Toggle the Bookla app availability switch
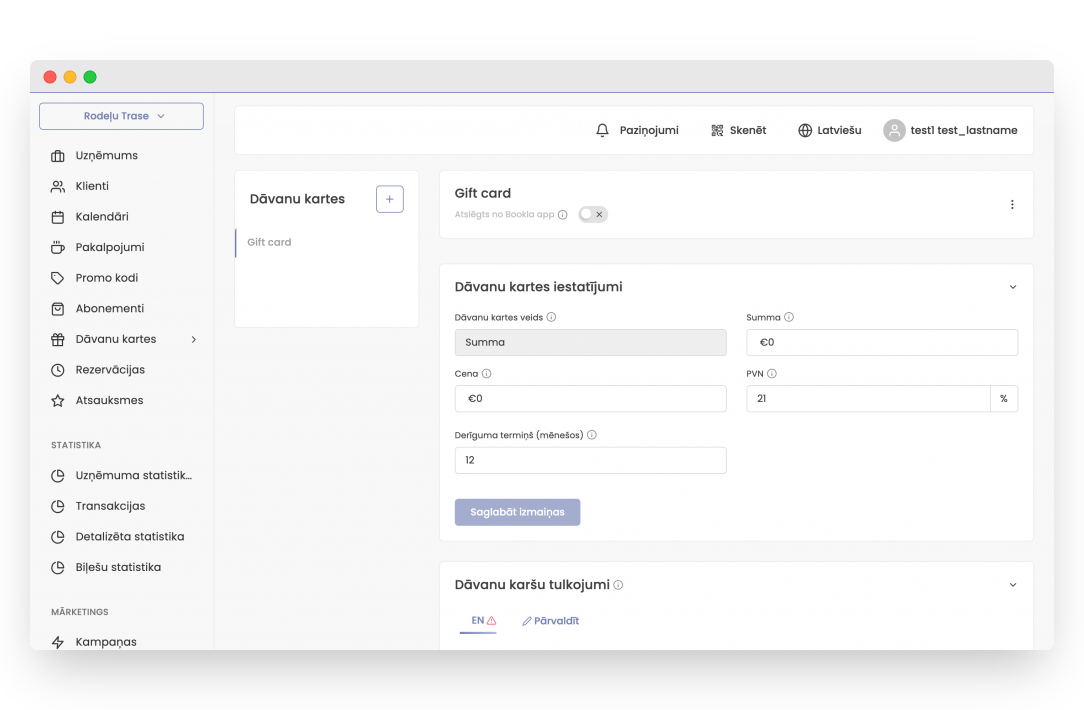 tap(593, 215)
